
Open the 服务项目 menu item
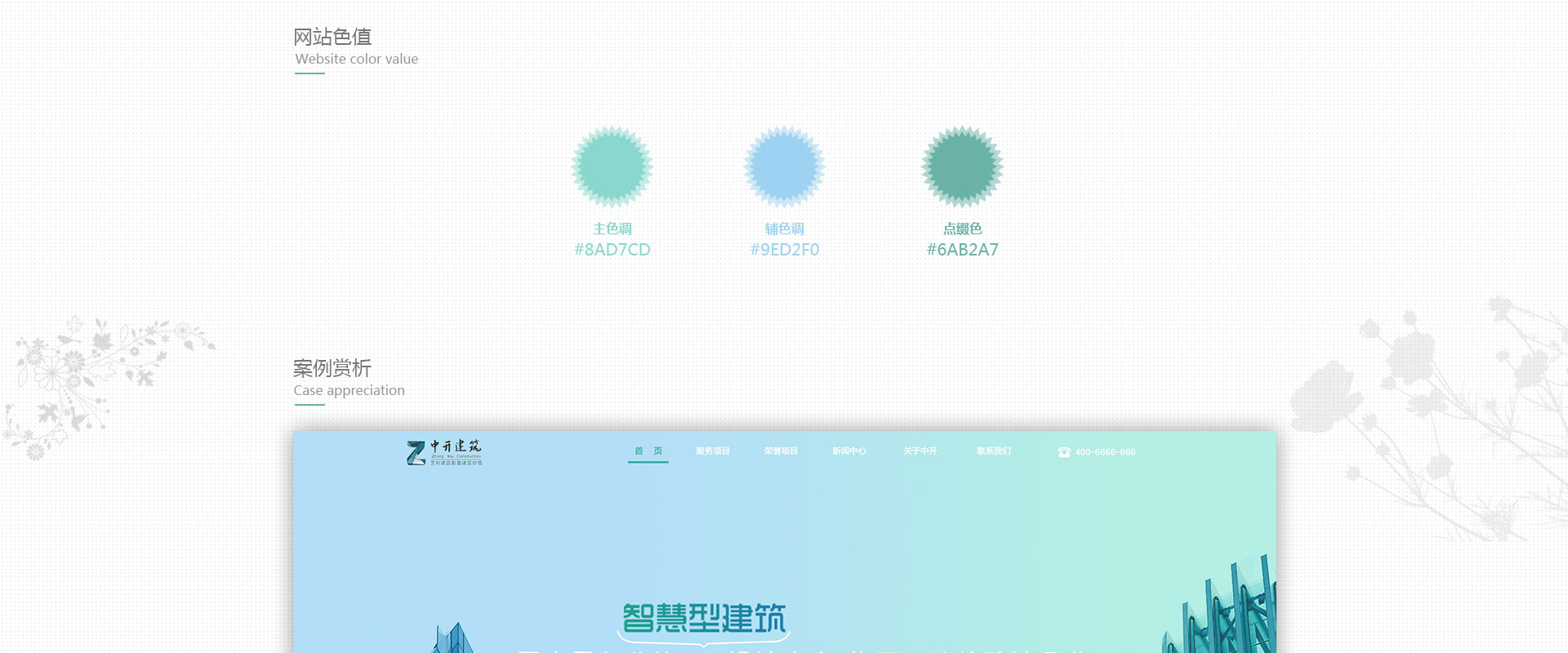[712, 451]
